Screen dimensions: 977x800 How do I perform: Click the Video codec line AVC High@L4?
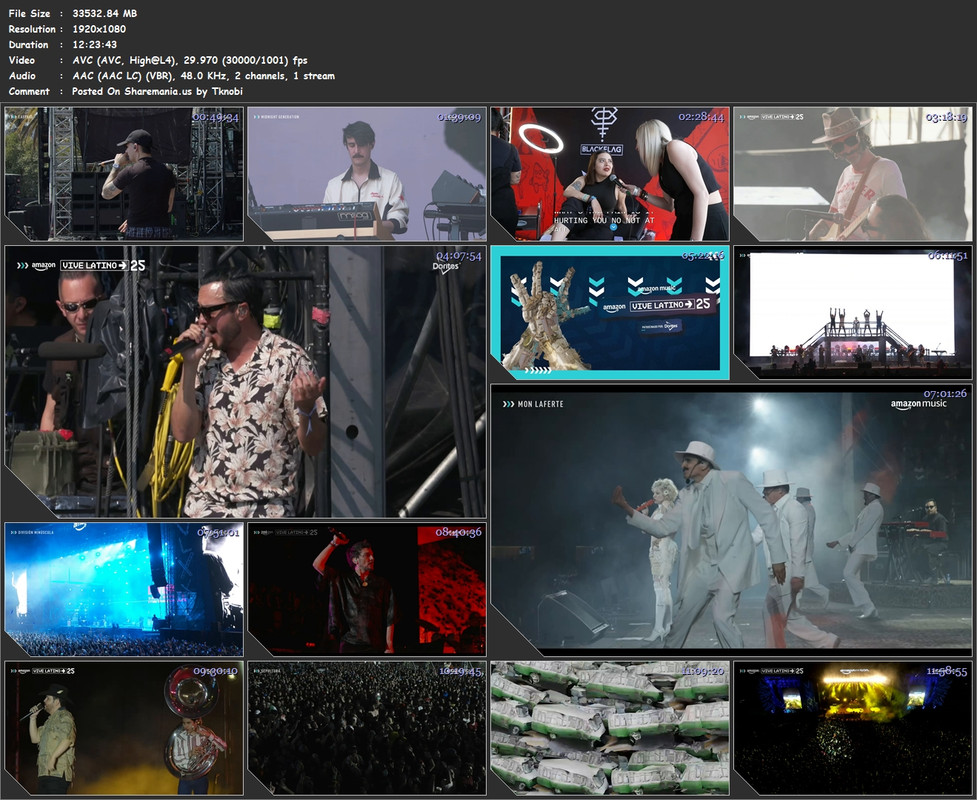[x=190, y=60]
